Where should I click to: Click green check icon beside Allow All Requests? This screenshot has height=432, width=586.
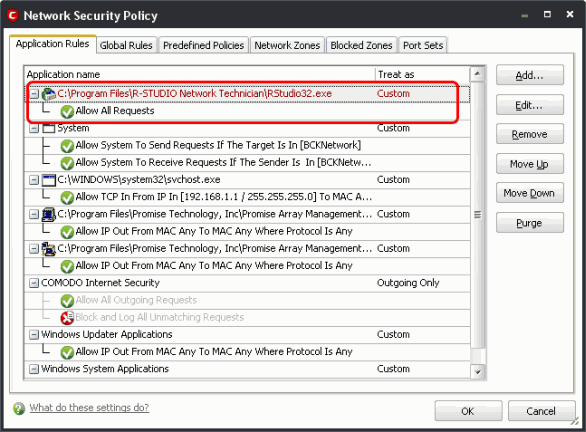click(67, 111)
